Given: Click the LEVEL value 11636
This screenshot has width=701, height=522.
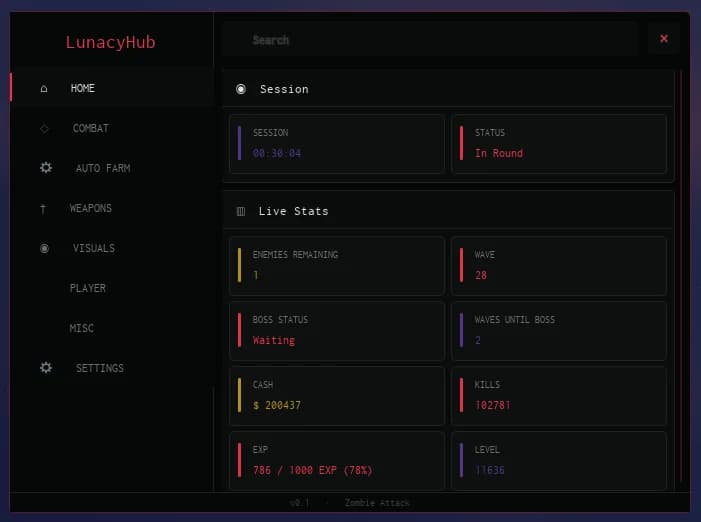Looking at the screenshot, I should pyautogui.click(x=490, y=470).
